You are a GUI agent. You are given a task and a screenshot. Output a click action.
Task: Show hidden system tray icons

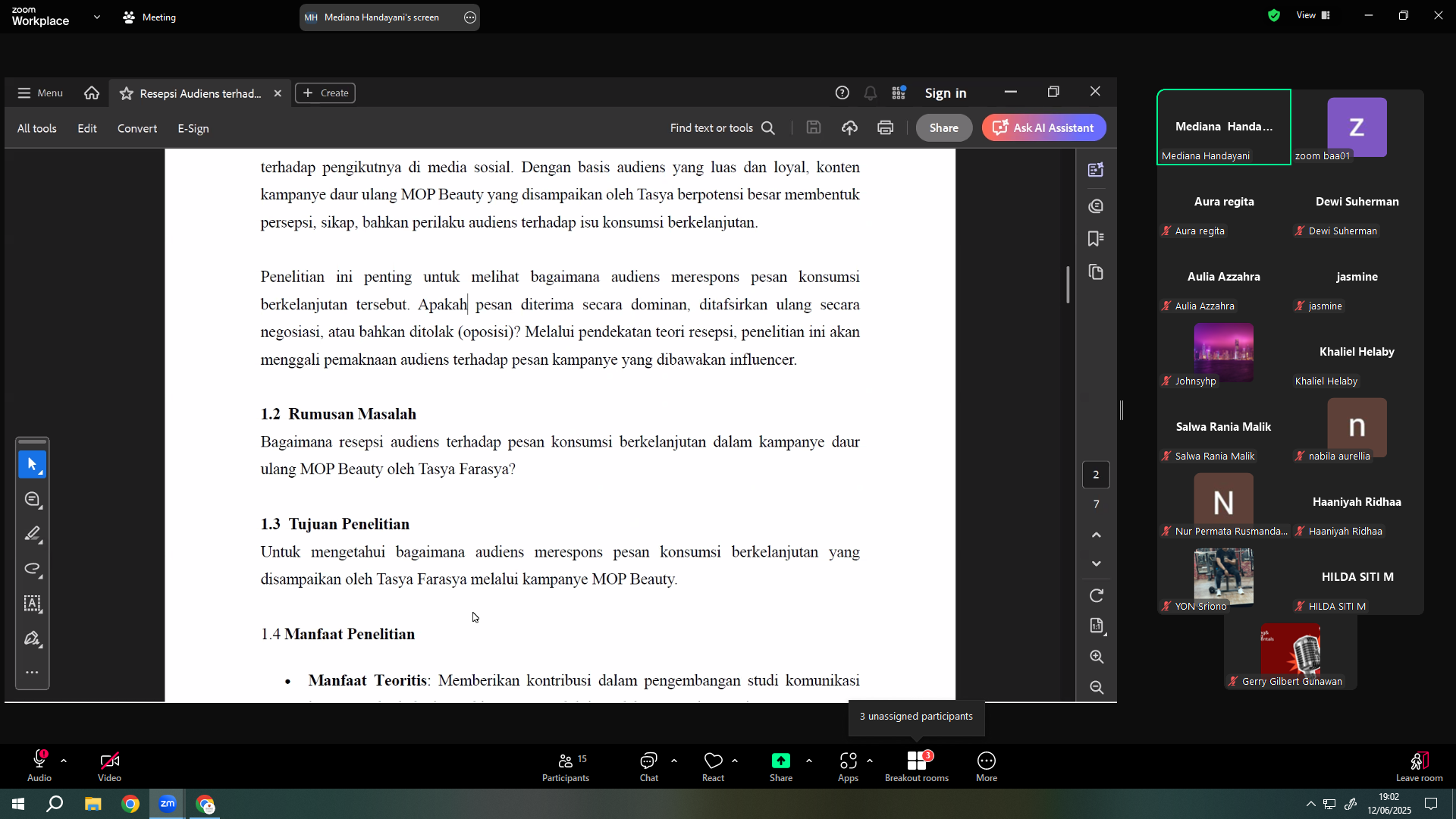(1310, 805)
